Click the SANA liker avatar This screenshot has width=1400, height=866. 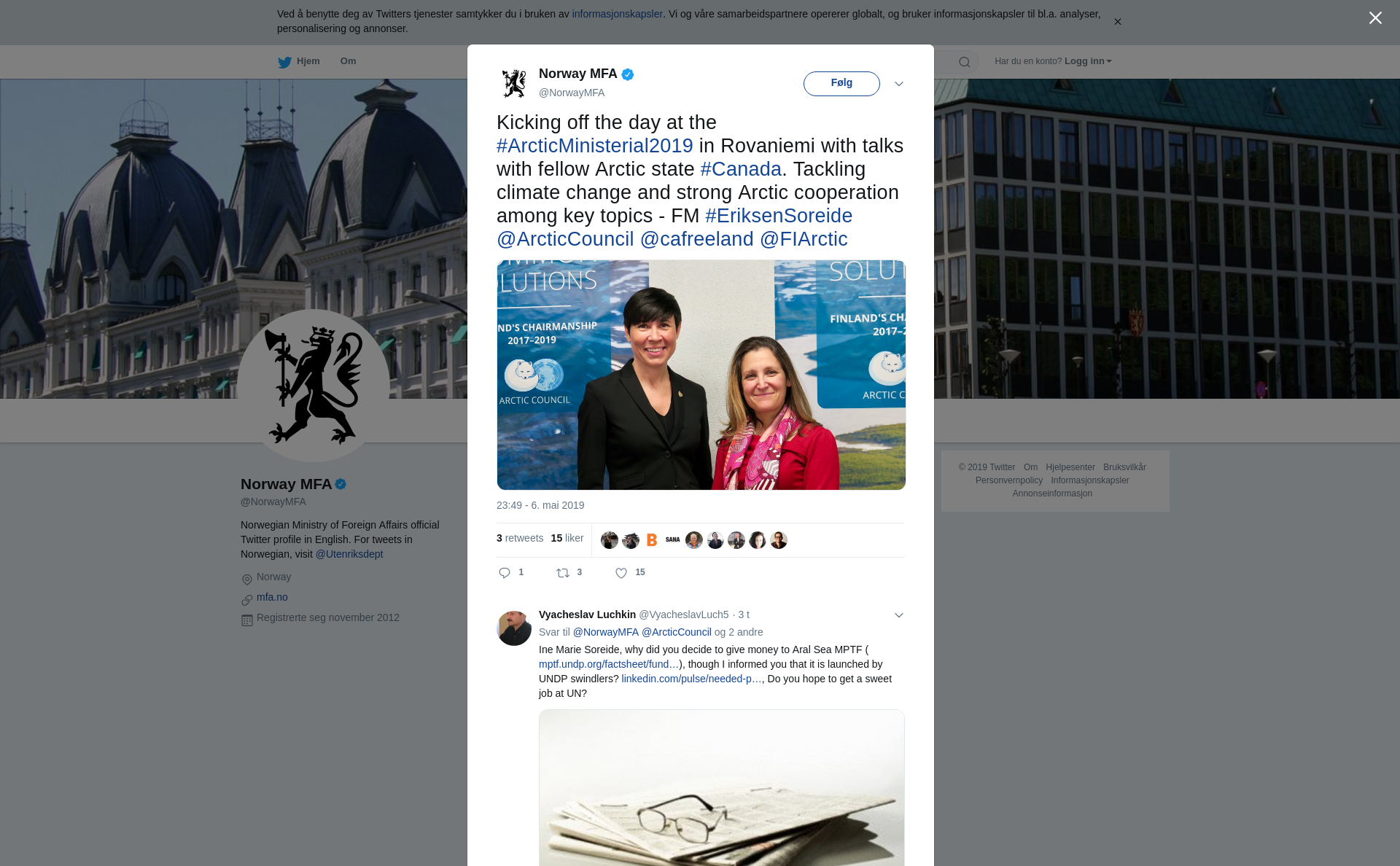coord(673,540)
